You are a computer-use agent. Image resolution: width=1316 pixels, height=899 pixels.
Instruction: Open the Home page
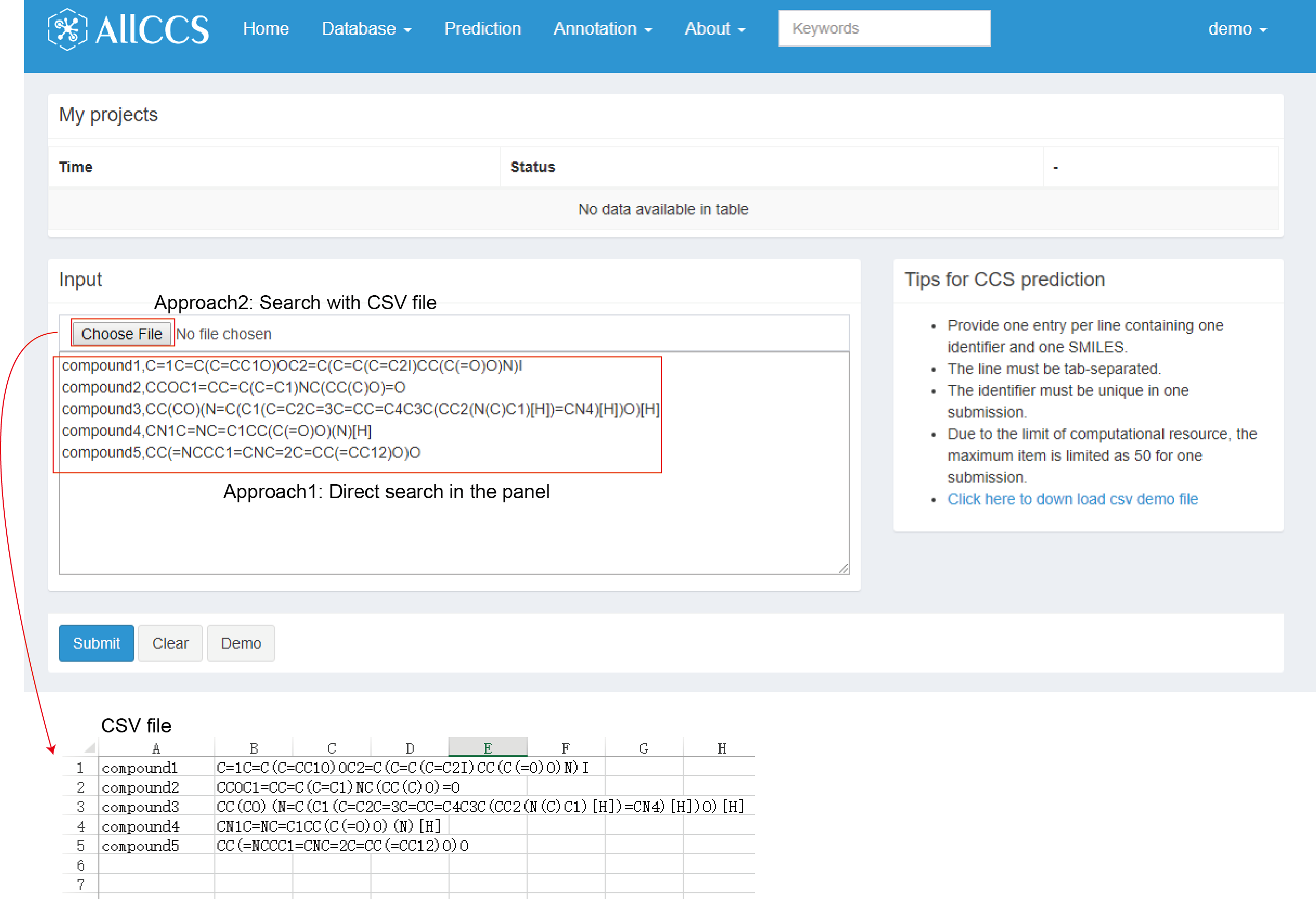[x=265, y=29]
